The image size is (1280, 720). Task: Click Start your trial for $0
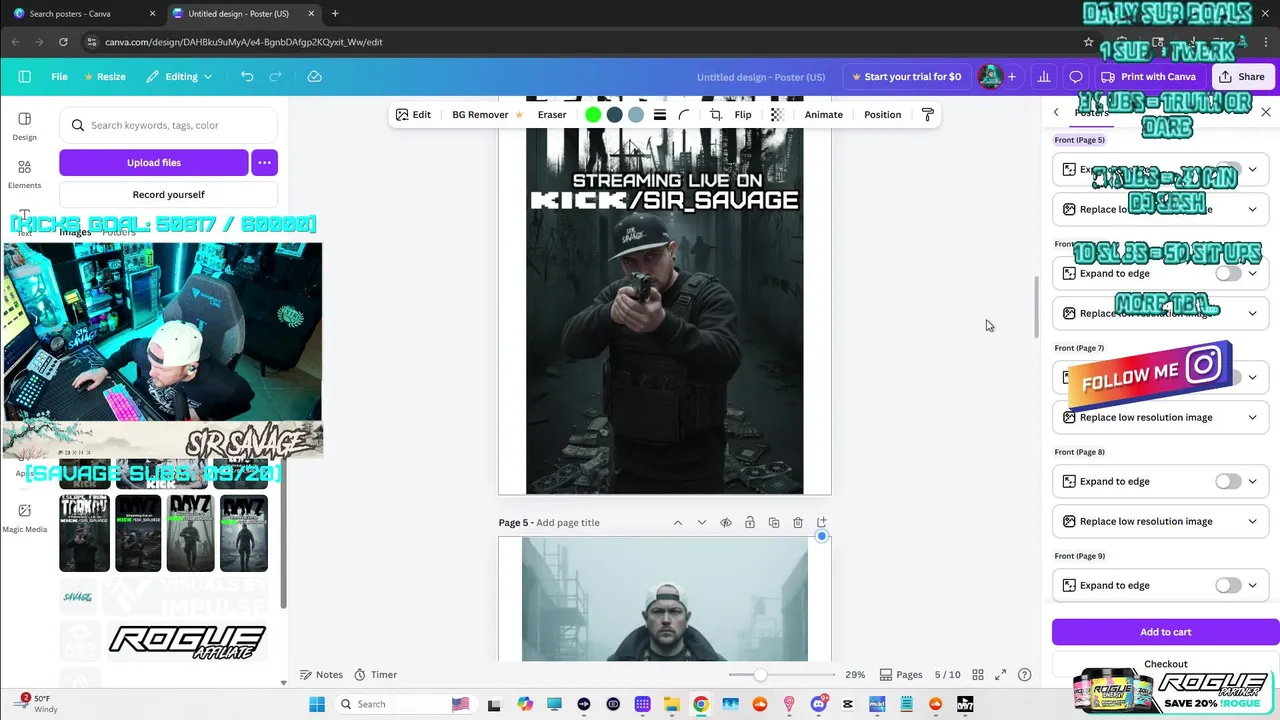tap(907, 76)
